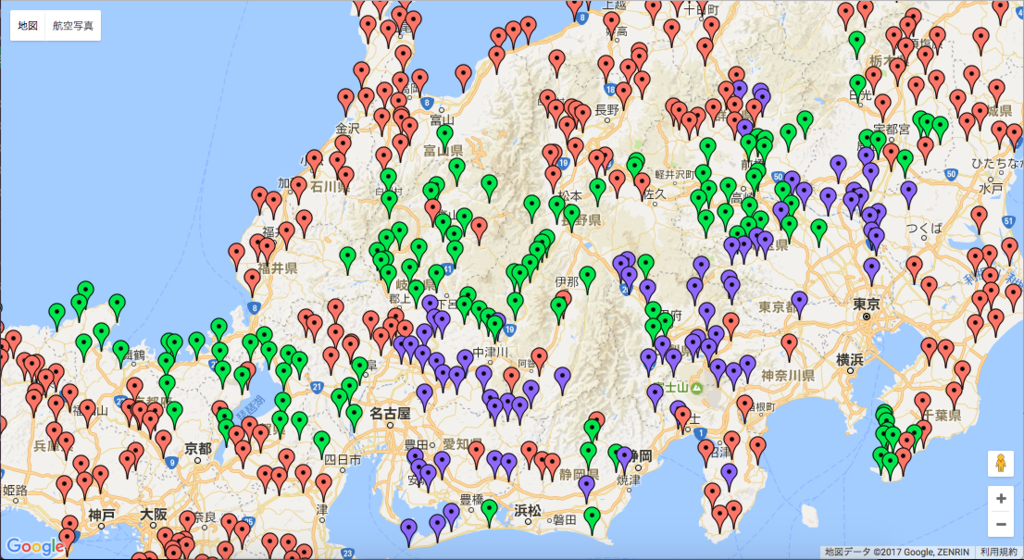Select red marker just north of 津
The image size is (1024, 560).
point(324,486)
